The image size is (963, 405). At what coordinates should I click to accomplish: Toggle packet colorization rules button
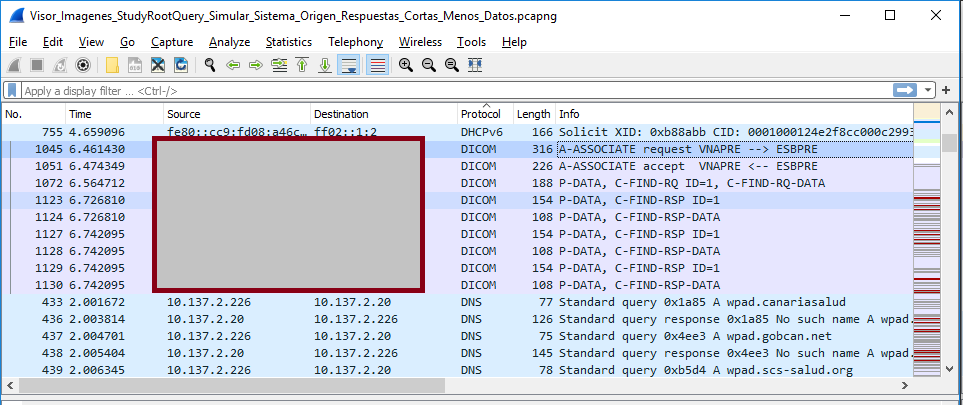coord(377,65)
